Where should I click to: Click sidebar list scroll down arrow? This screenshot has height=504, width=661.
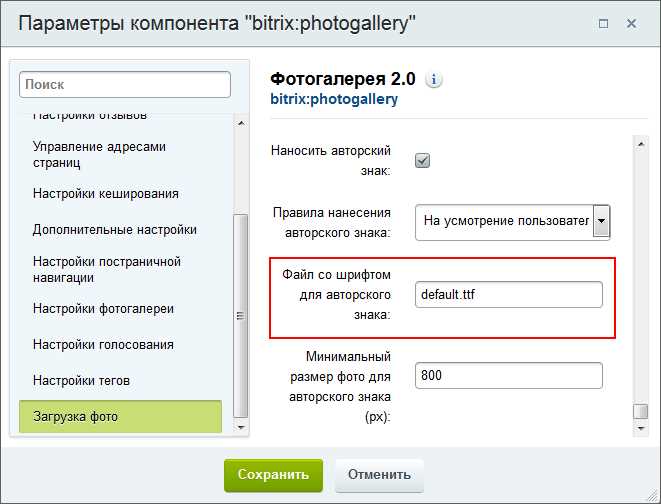tap(241, 427)
